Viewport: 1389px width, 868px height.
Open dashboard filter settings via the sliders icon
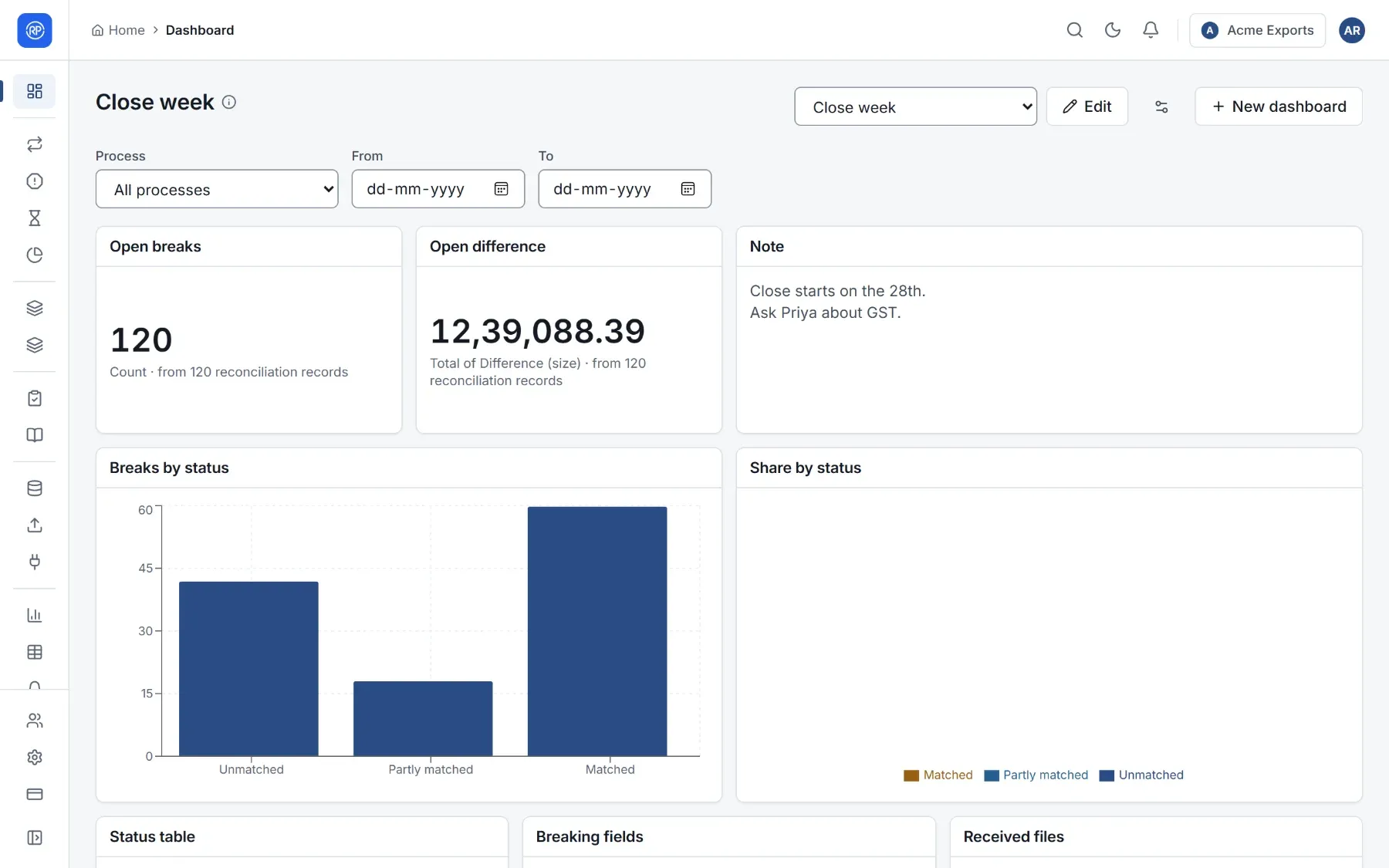[1161, 106]
